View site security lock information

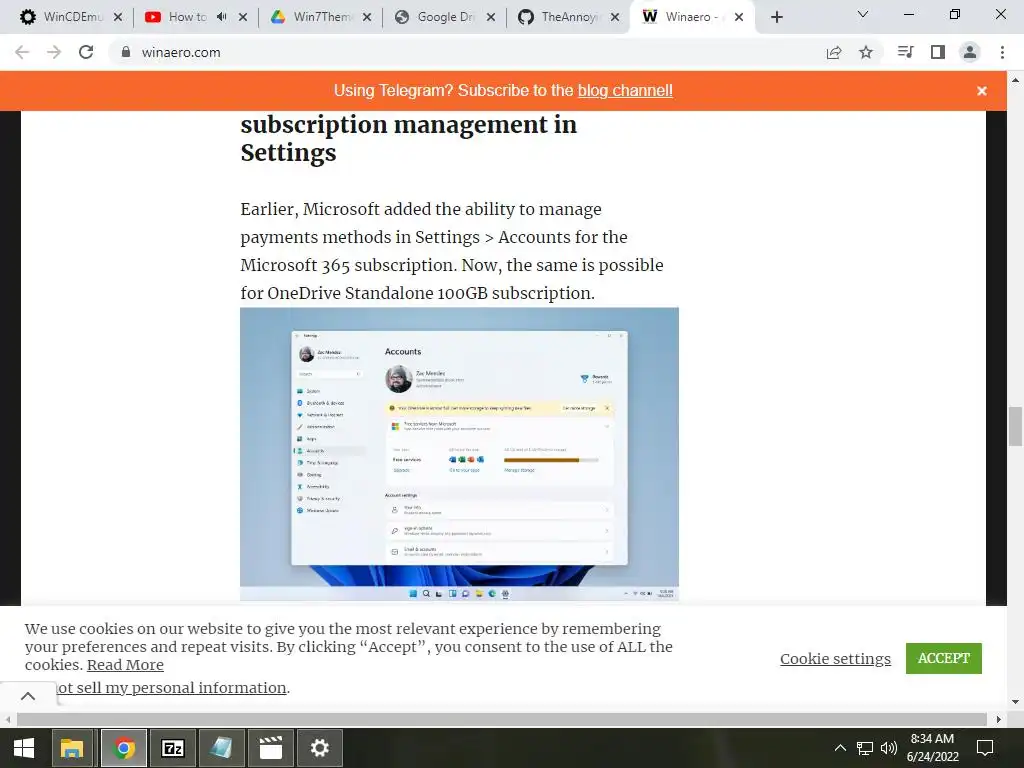[x=126, y=52]
